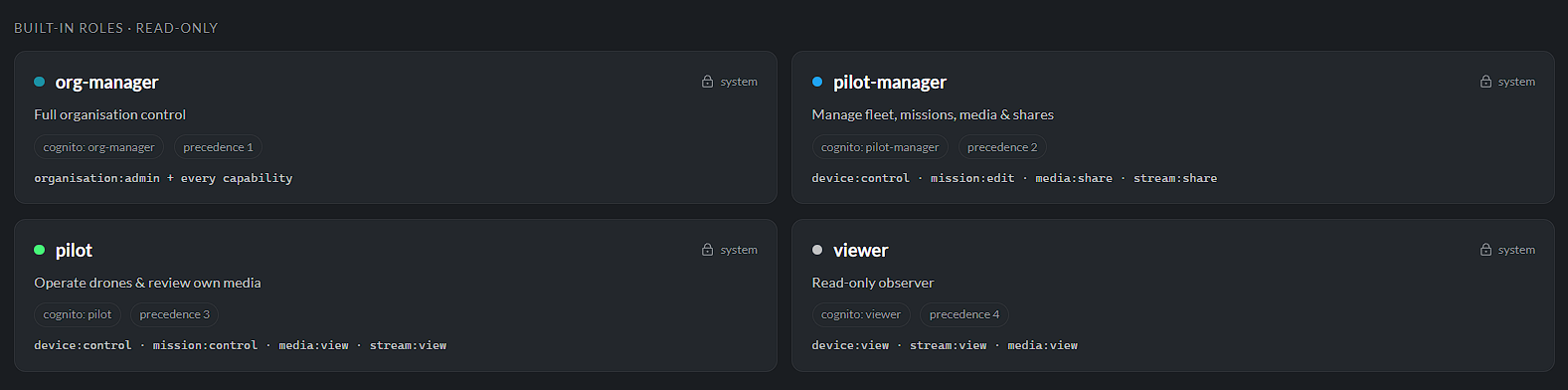Image resolution: width=1568 pixels, height=390 pixels.
Task: Click the 'precedence 4' chip
Action: pyautogui.click(x=964, y=314)
